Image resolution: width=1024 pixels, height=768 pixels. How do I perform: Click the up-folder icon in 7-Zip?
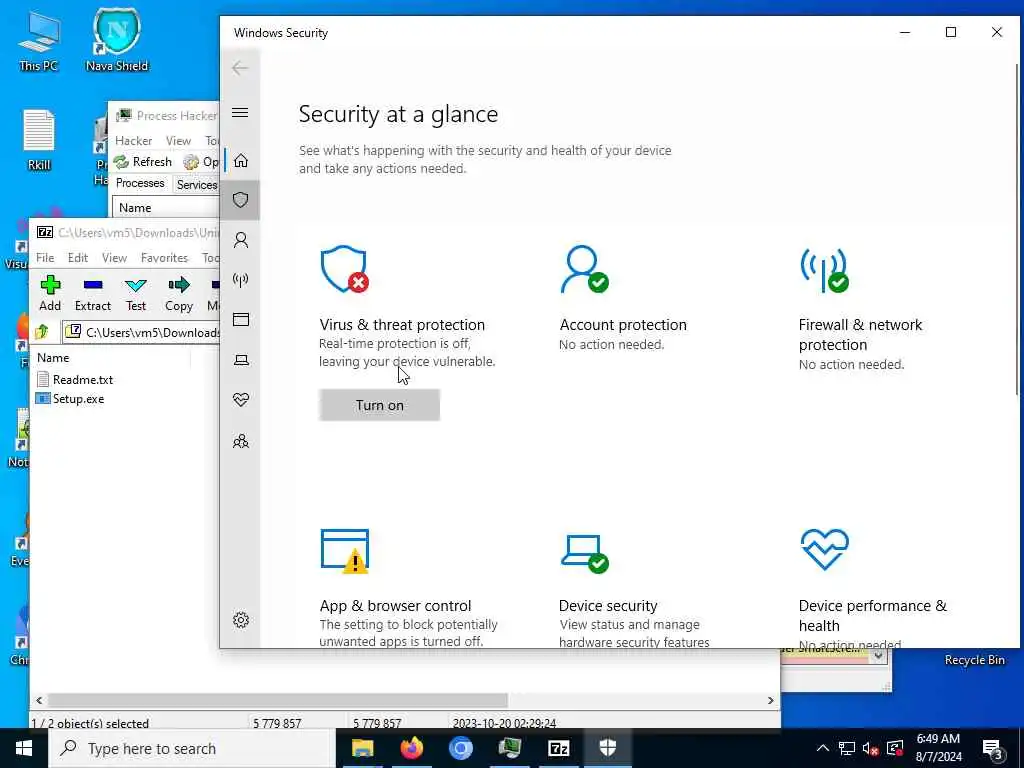[x=43, y=332]
